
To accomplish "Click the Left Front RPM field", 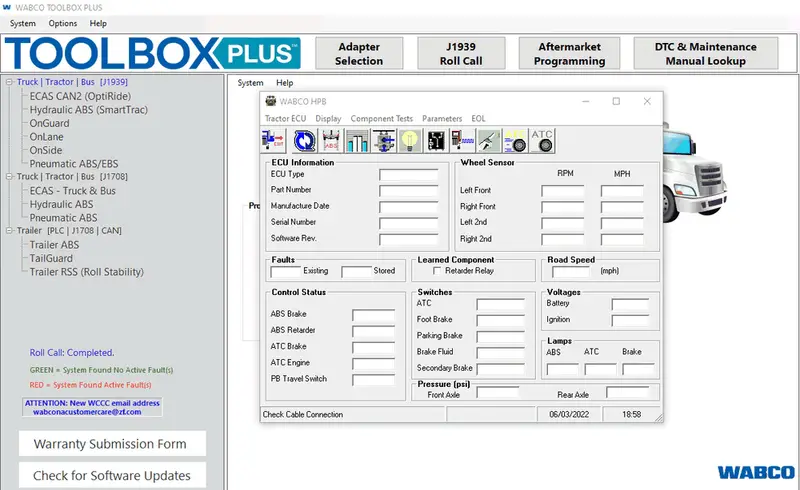I will pos(563,191).
